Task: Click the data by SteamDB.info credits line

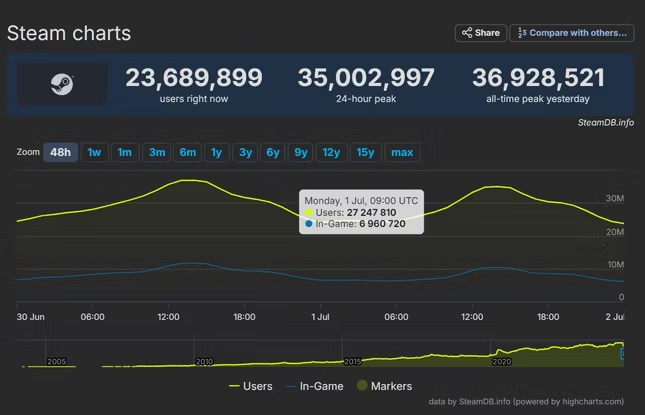Action: 526,401
